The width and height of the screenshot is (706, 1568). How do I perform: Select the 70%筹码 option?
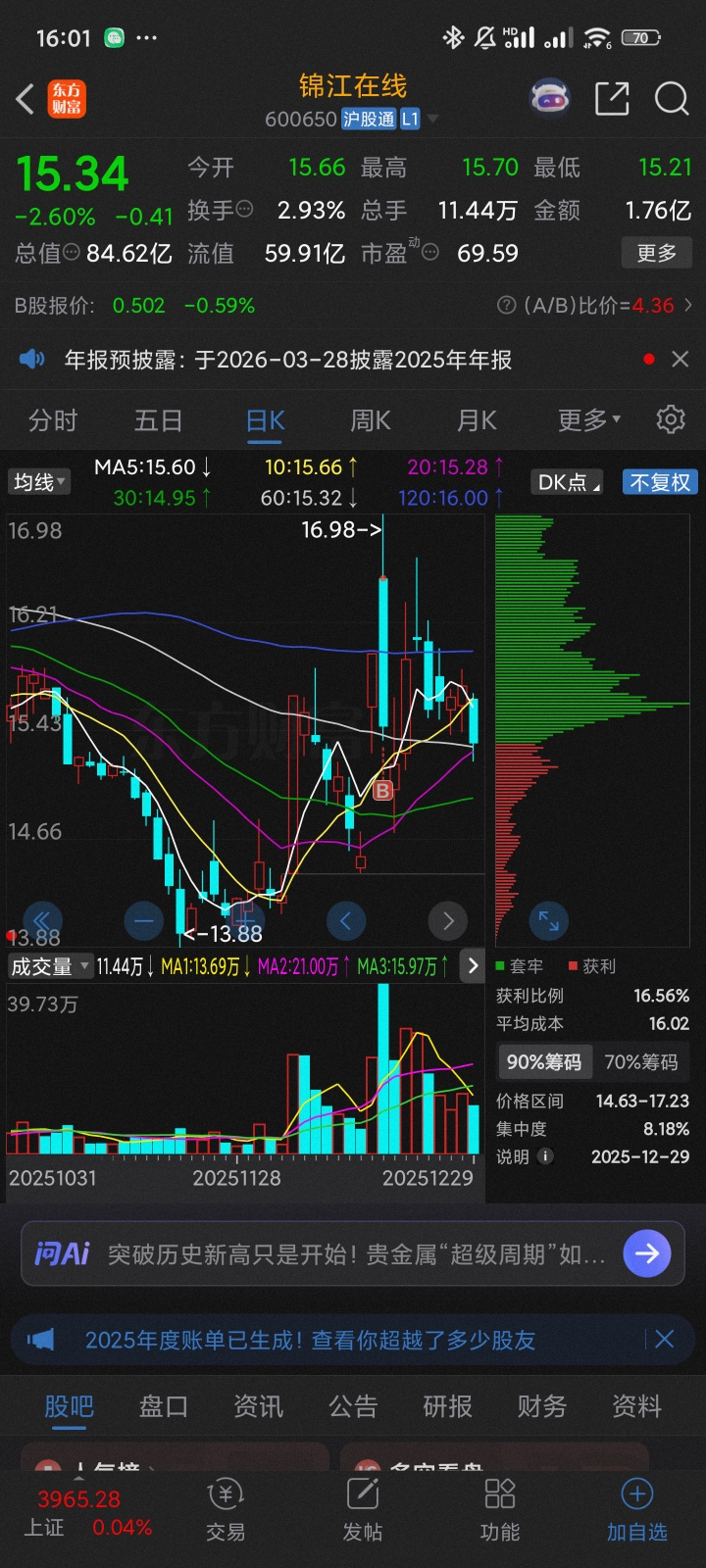tap(641, 1062)
